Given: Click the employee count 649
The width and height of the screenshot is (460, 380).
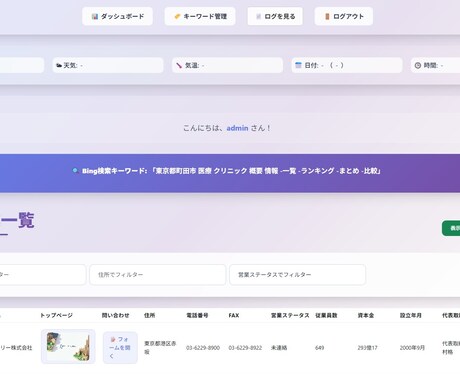Looking at the screenshot, I should tap(320, 348).
